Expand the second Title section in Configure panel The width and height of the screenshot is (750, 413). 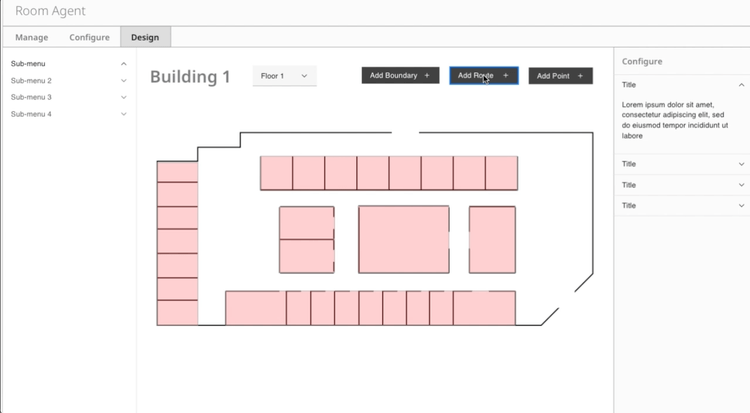(741, 164)
